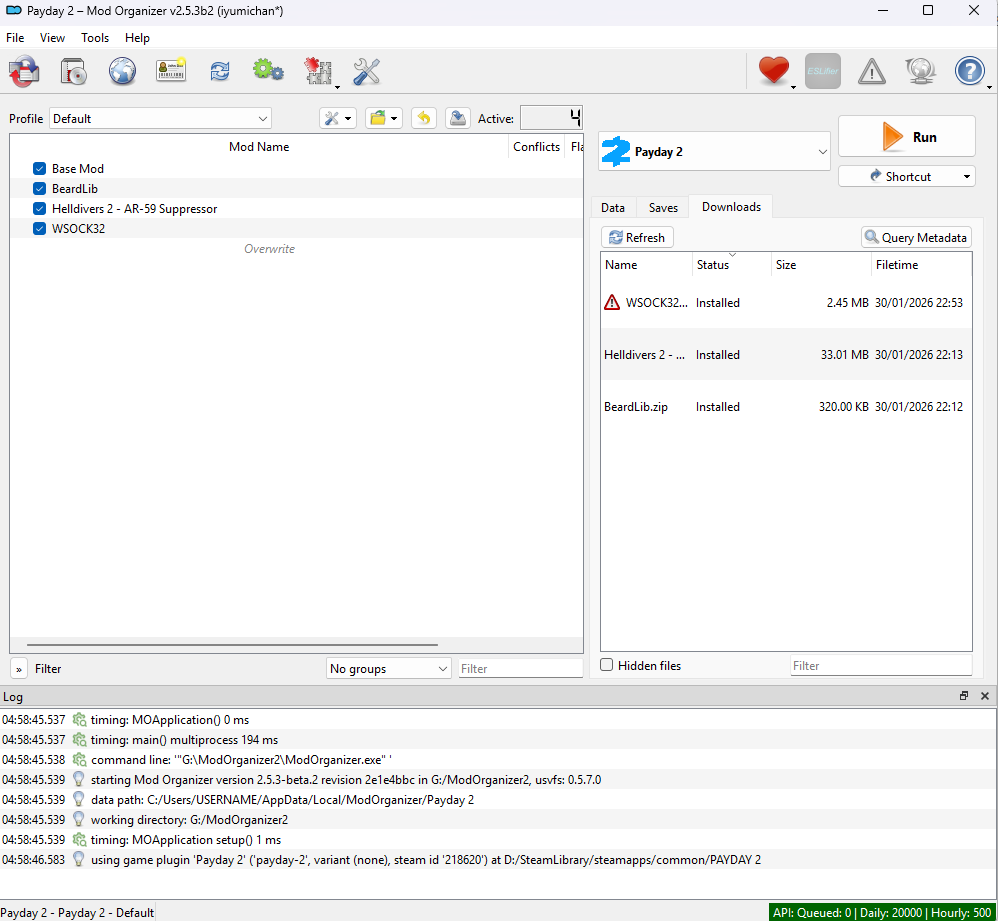
Task: Uncheck the BeardLib mod checkbox
Action: coord(40,189)
